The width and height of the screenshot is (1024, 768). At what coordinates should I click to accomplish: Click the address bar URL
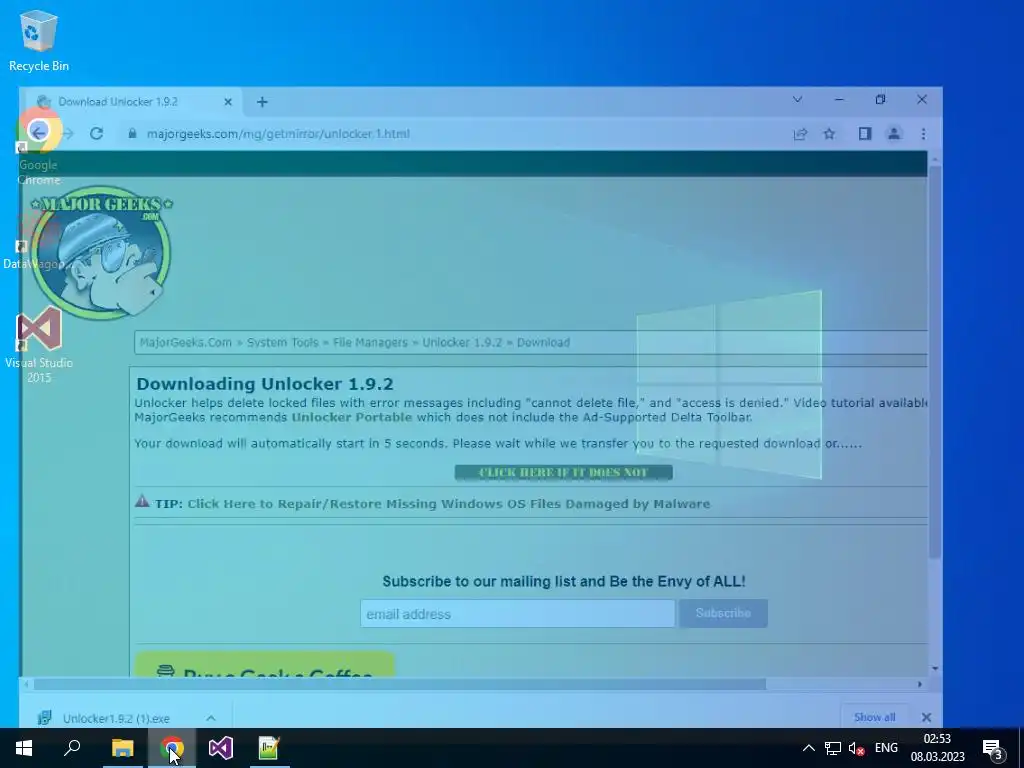[278, 134]
